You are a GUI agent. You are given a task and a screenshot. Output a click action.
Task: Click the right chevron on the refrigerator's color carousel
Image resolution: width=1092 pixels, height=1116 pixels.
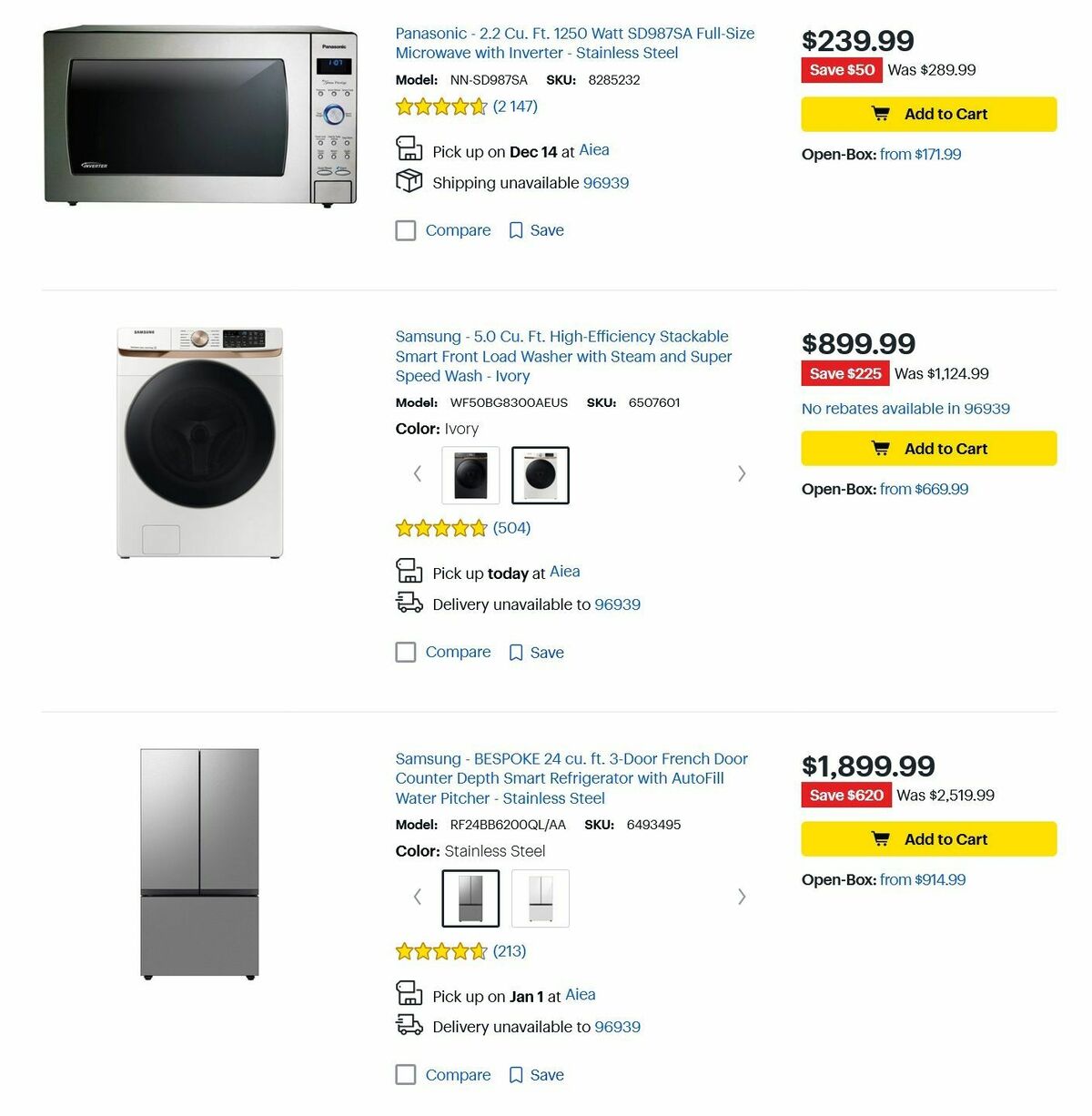point(742,897)
